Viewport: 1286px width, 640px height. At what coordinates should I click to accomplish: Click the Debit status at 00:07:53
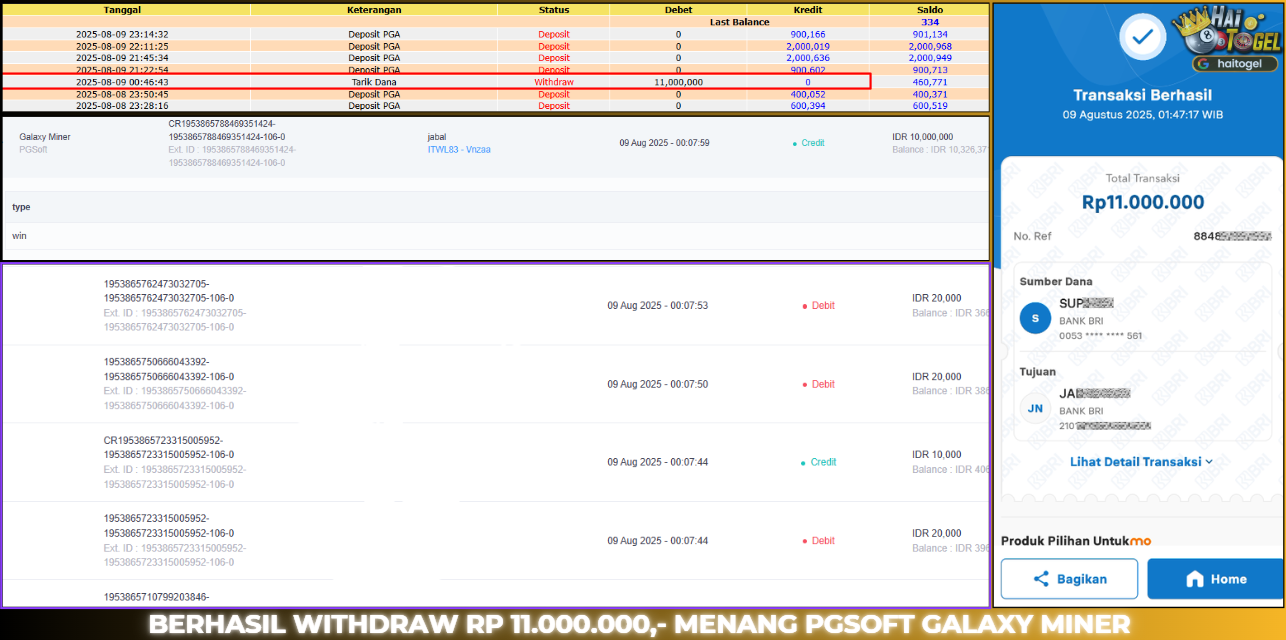(x=818, y=306)
